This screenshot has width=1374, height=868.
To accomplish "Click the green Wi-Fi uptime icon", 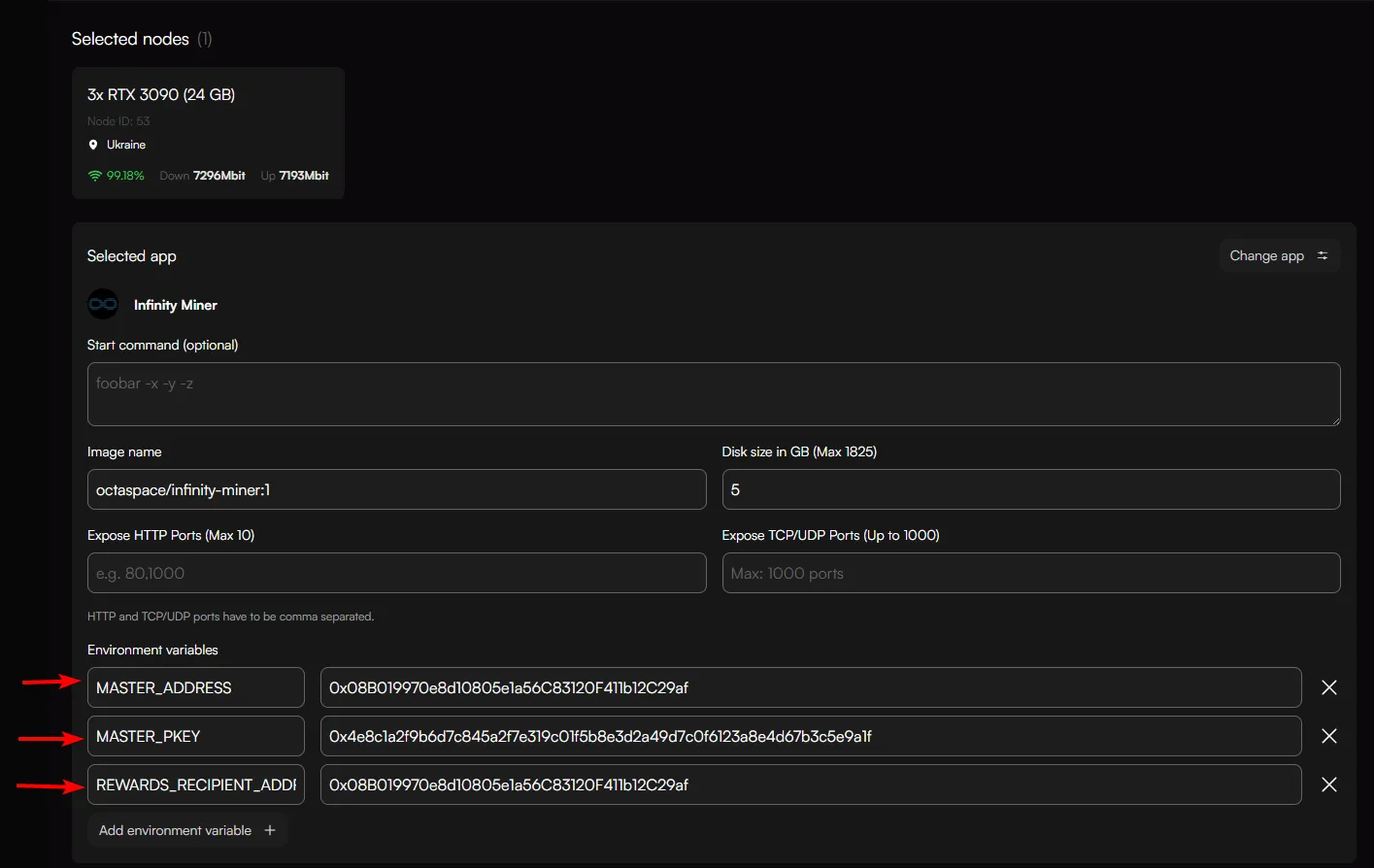I will (x=94, y=176).
